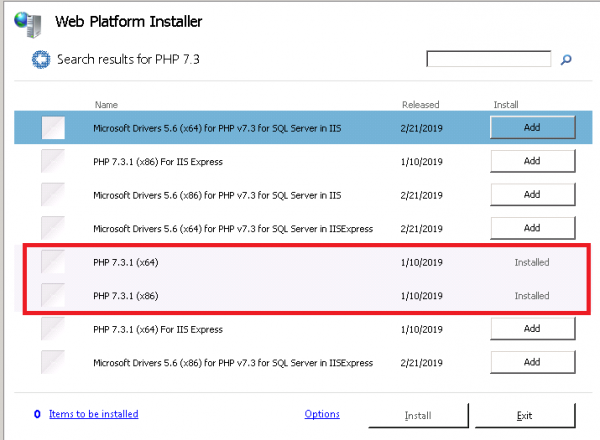Click the Install button
The width and height of the screenshot is (600, 440).
418,416
